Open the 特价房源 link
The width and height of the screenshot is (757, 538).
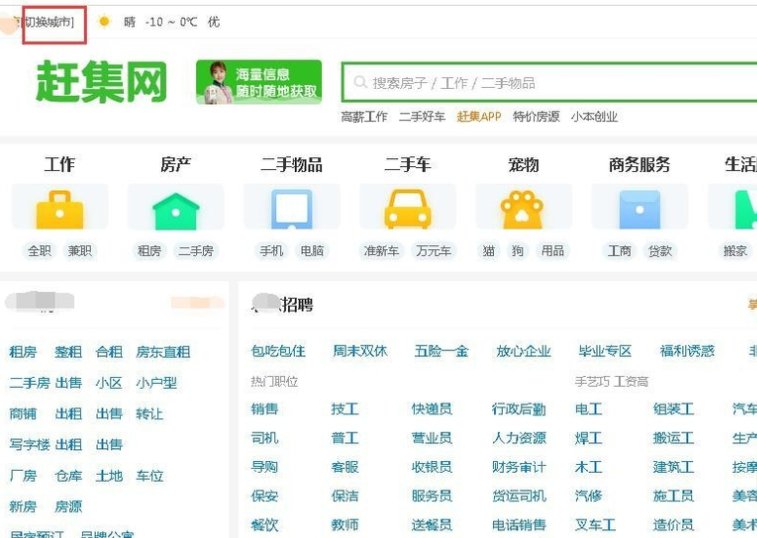(536, 116)
